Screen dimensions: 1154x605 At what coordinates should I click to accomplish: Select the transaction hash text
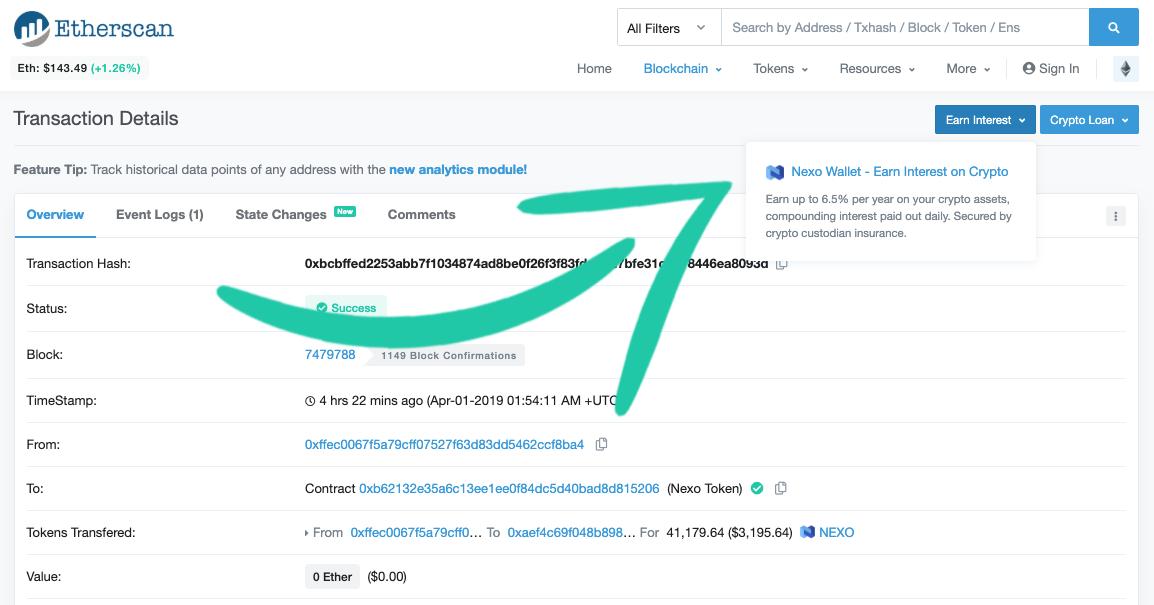[x=536, y=263]
